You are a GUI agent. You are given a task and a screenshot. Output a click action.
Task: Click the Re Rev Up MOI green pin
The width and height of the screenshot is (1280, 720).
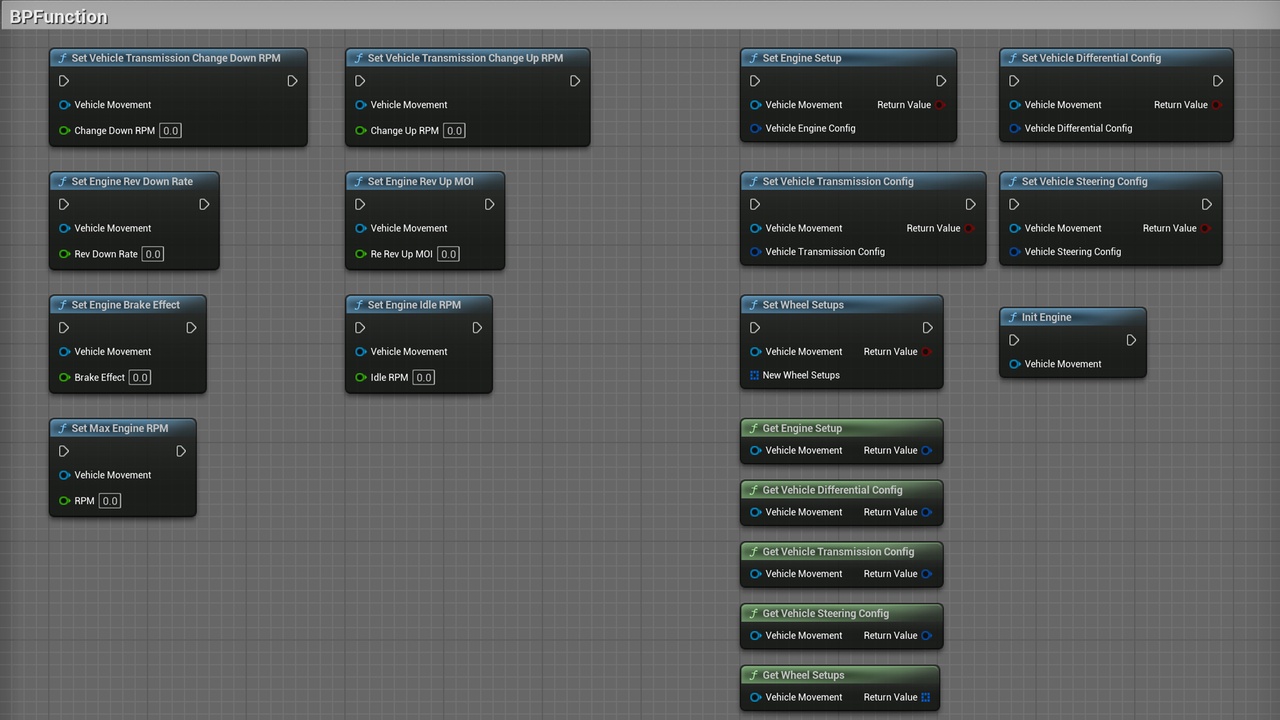coord(360,254)
